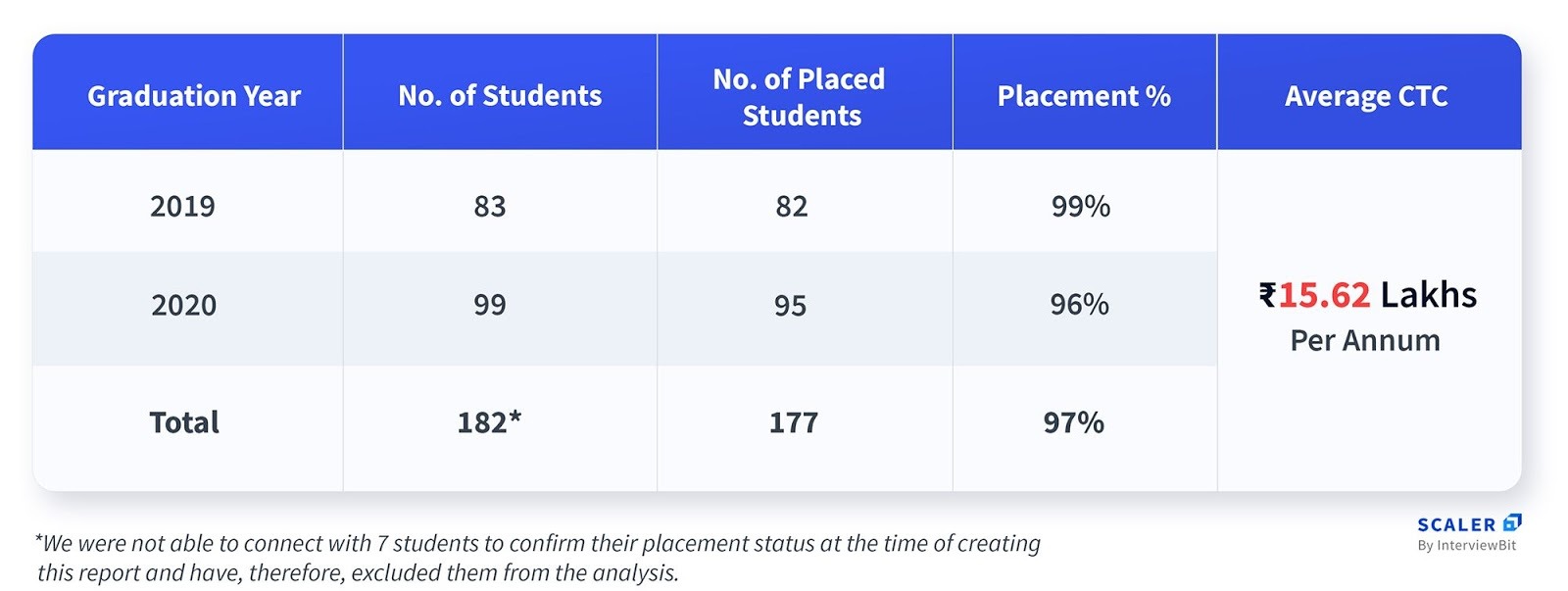Click the footnote about 7 excluded students
Image resolution: width=1568 pixels, height=591 pixels.
pyautogui.click(x=537, y=558)
